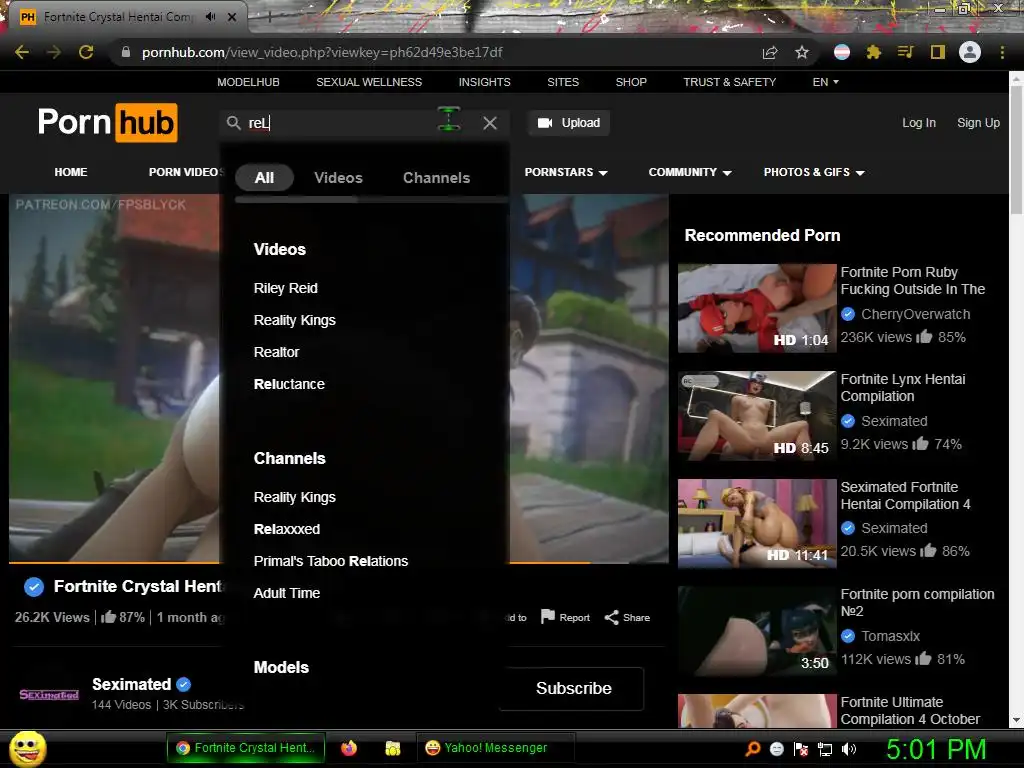This screenshot has height=768, width=1024.
Task: Expand the COMMUNITY dropdown menu
Action: [x=690, y=172]
